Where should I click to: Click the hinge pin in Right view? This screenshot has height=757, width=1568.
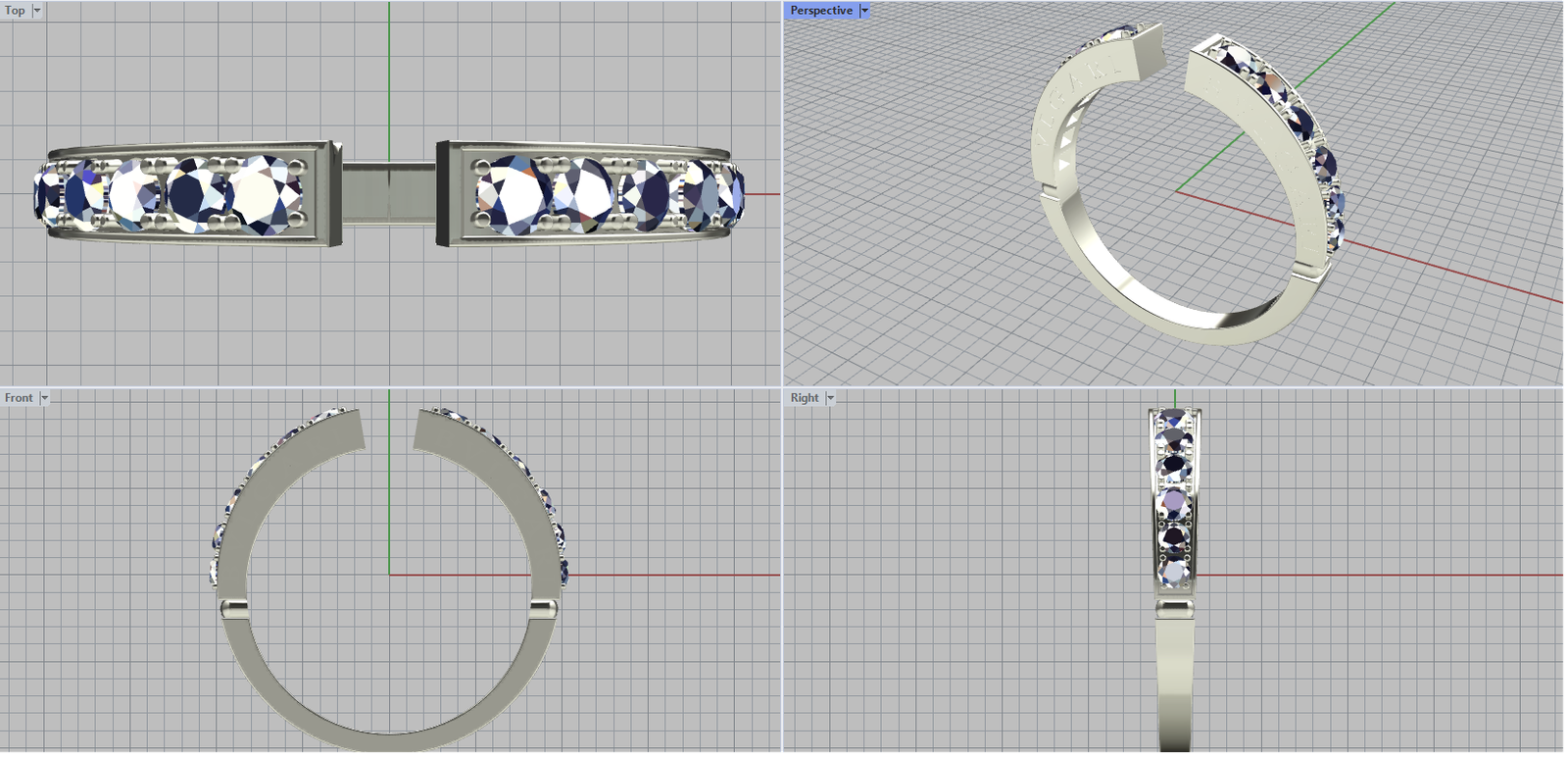point(1174,609)
